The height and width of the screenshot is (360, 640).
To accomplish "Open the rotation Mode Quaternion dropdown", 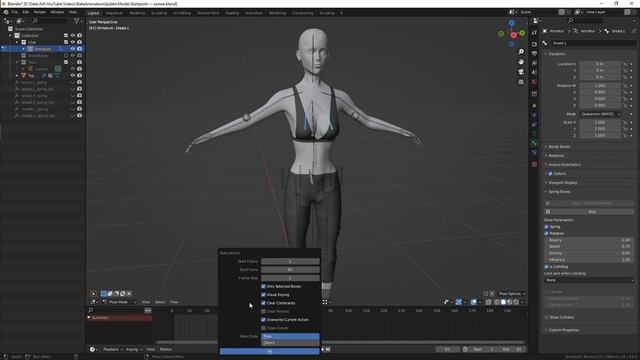I will click(x=600, y=114).
